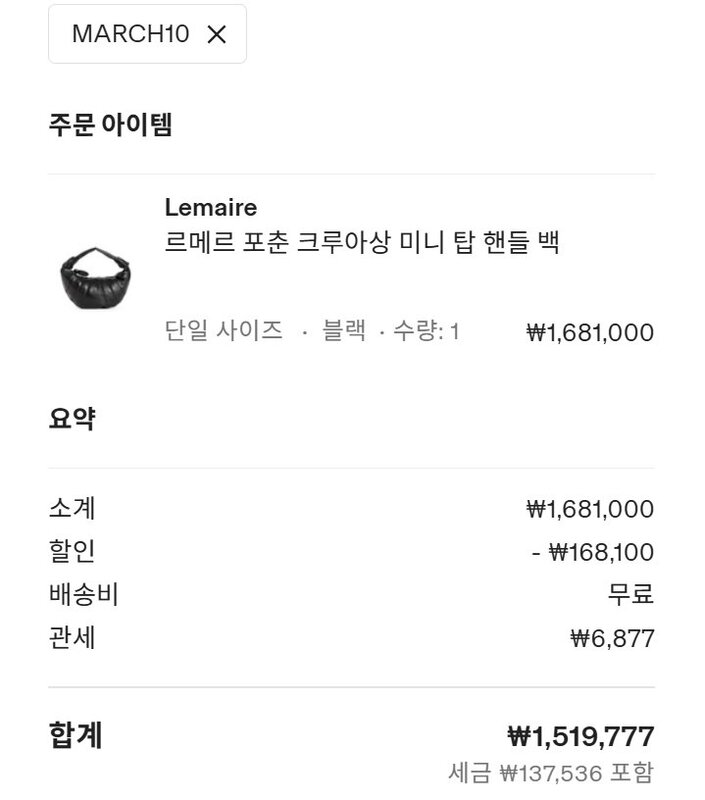Remove the MARCH10 coupon with X icon
This screenshot has width=705, height=800.
point(217,34)
